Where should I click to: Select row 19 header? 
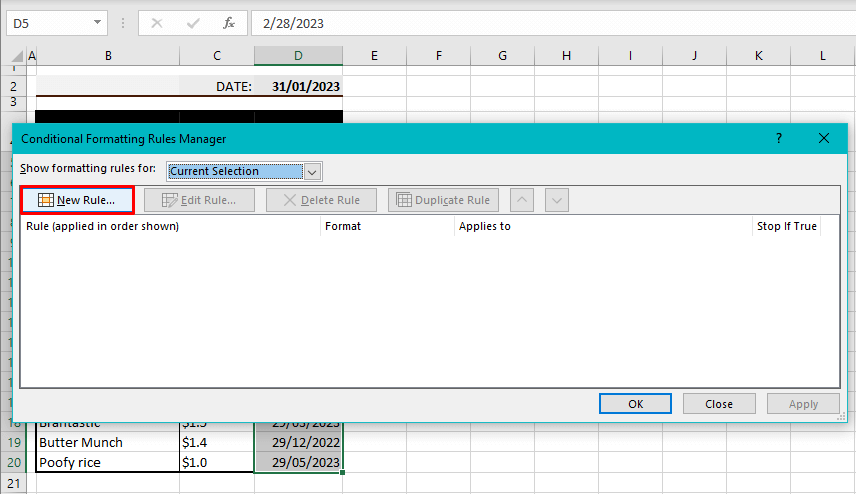coord(13,442)
